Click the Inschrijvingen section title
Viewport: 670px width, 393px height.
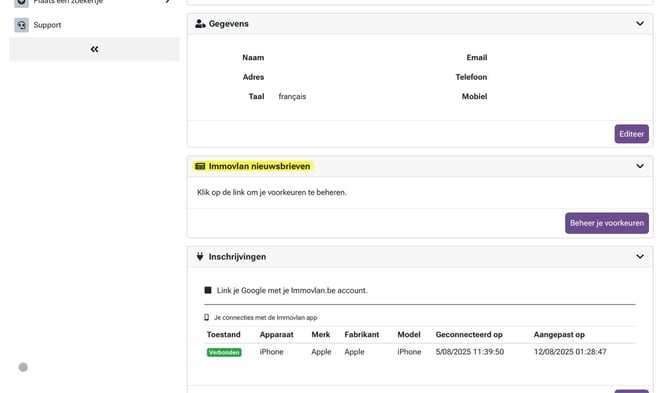coord(237,257)
